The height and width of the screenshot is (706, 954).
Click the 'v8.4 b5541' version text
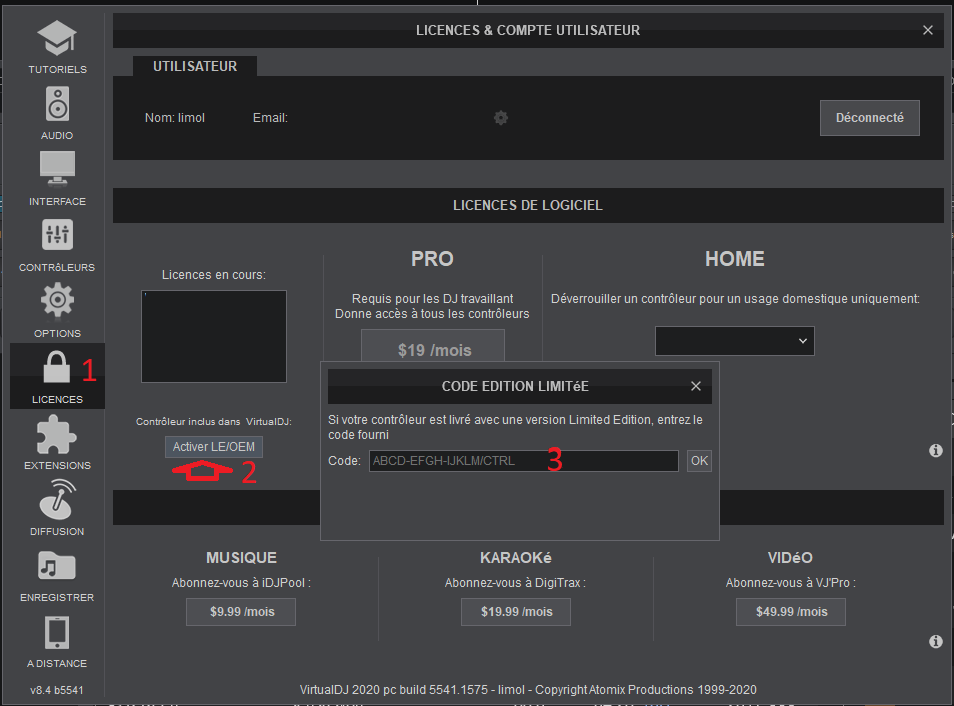coord(57,690)
